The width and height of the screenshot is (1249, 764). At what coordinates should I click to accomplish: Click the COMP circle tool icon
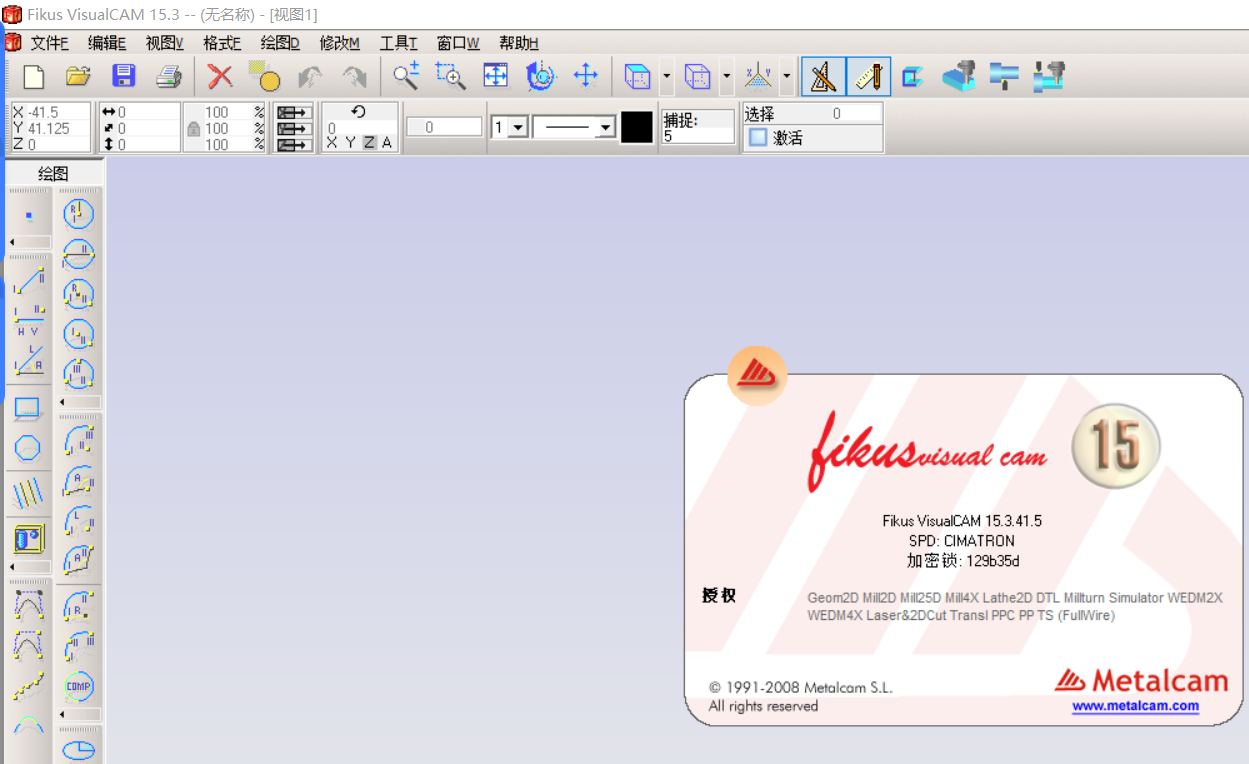[78, 686]
